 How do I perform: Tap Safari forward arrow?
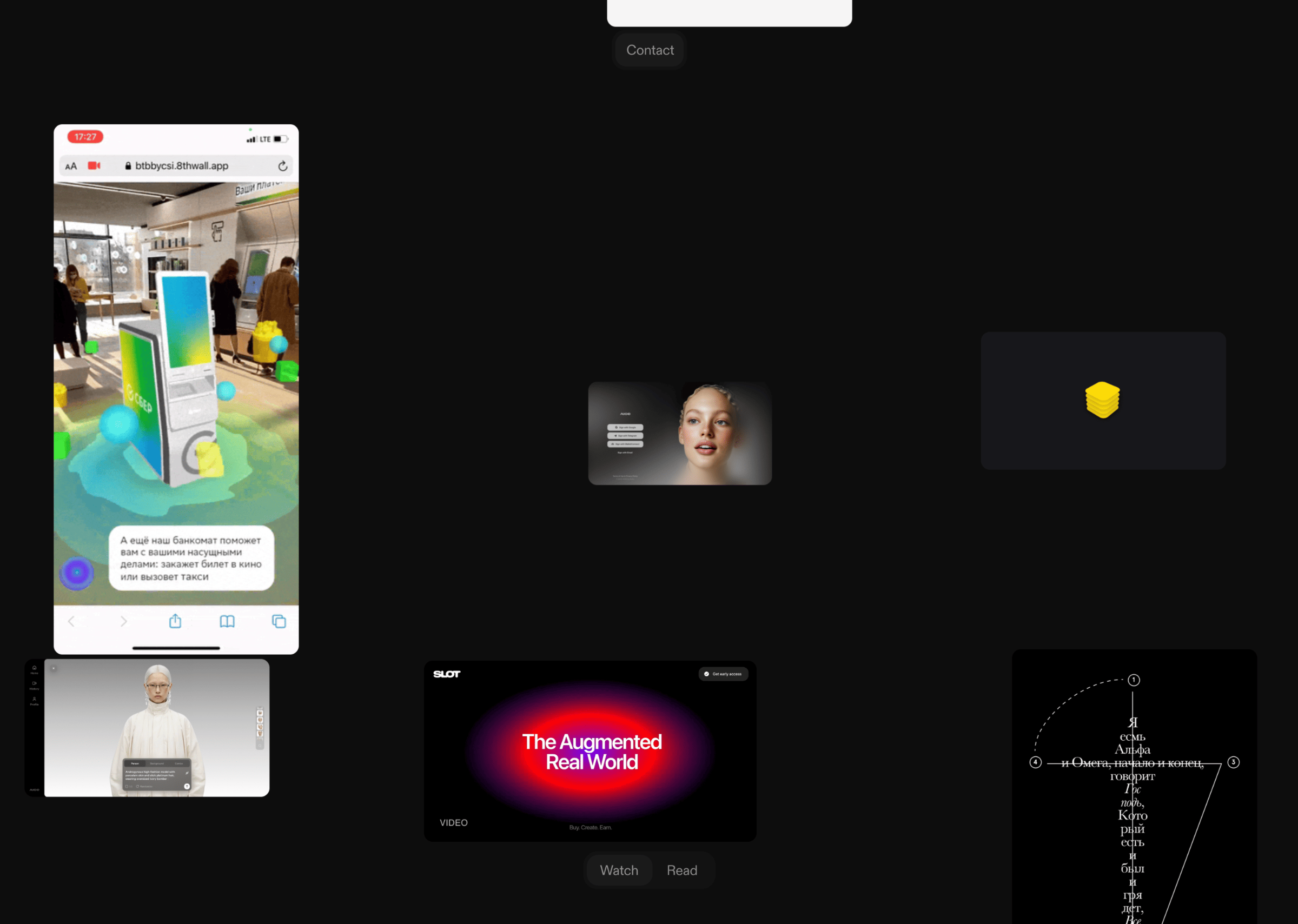pos(123,621)
